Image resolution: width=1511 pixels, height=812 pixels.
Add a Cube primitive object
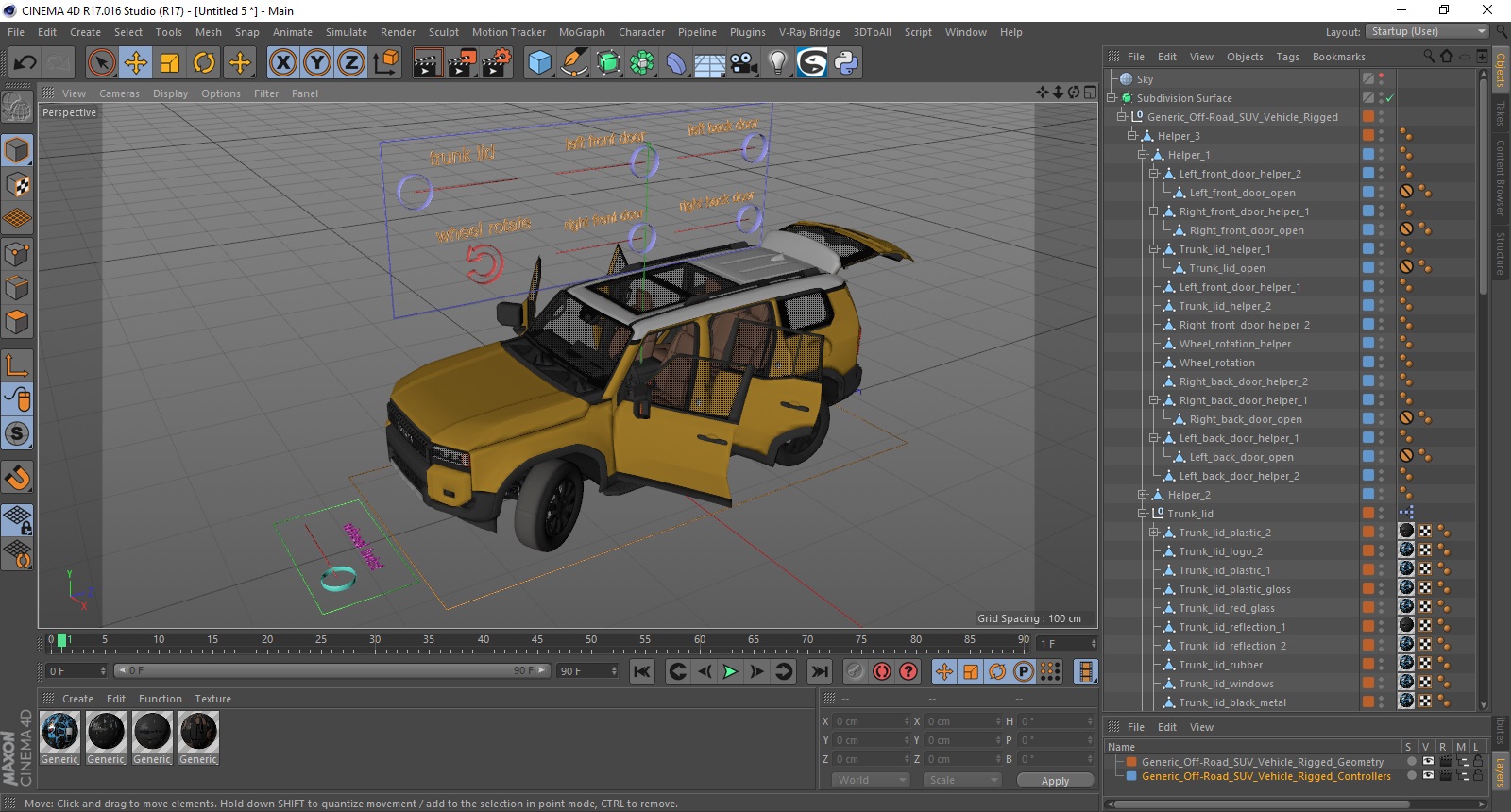pos(539,63)
